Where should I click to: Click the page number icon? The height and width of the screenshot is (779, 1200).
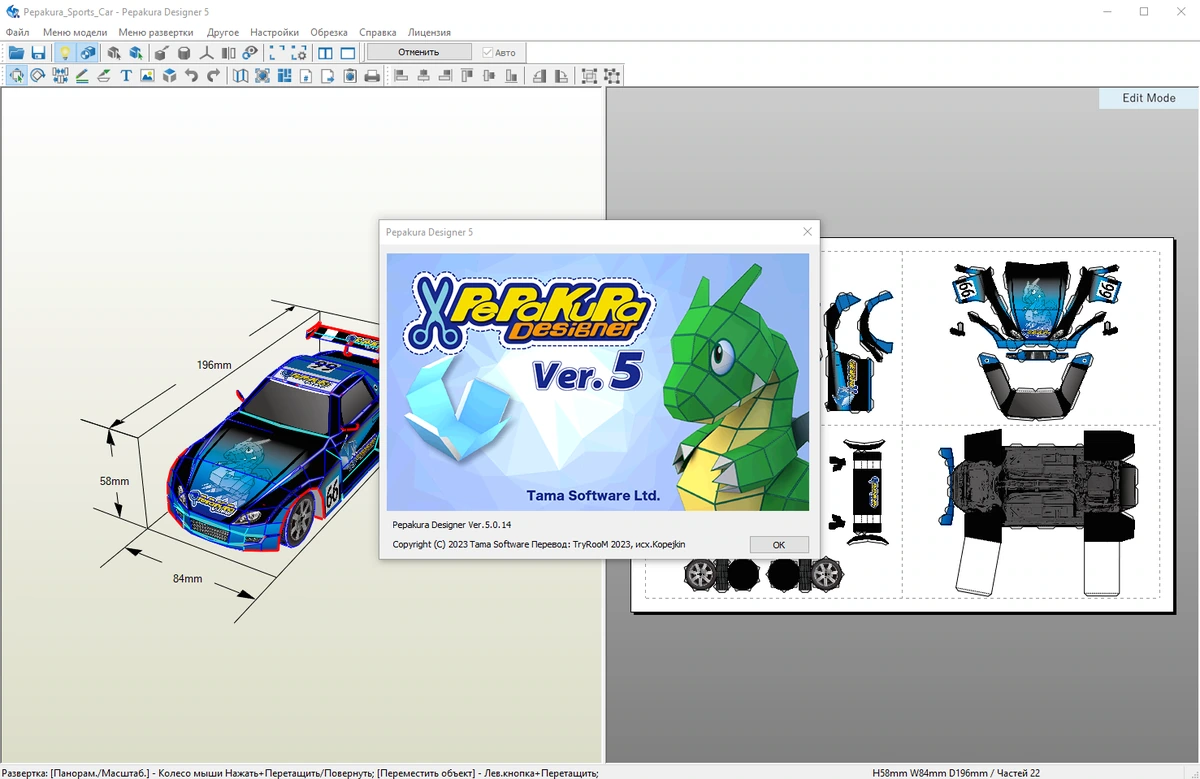click(306, 75)
